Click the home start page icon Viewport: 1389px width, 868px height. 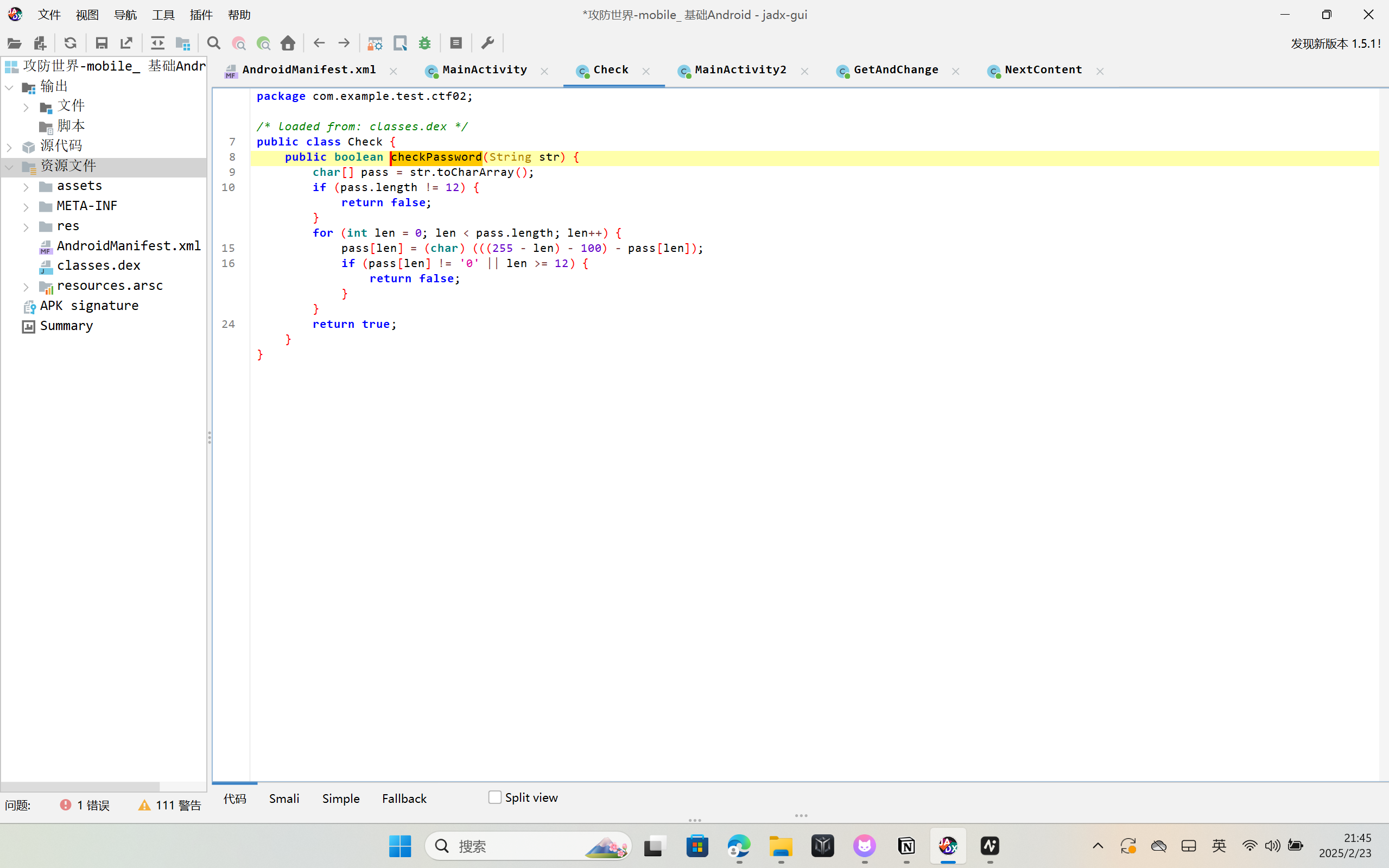[x=288, y=43]
